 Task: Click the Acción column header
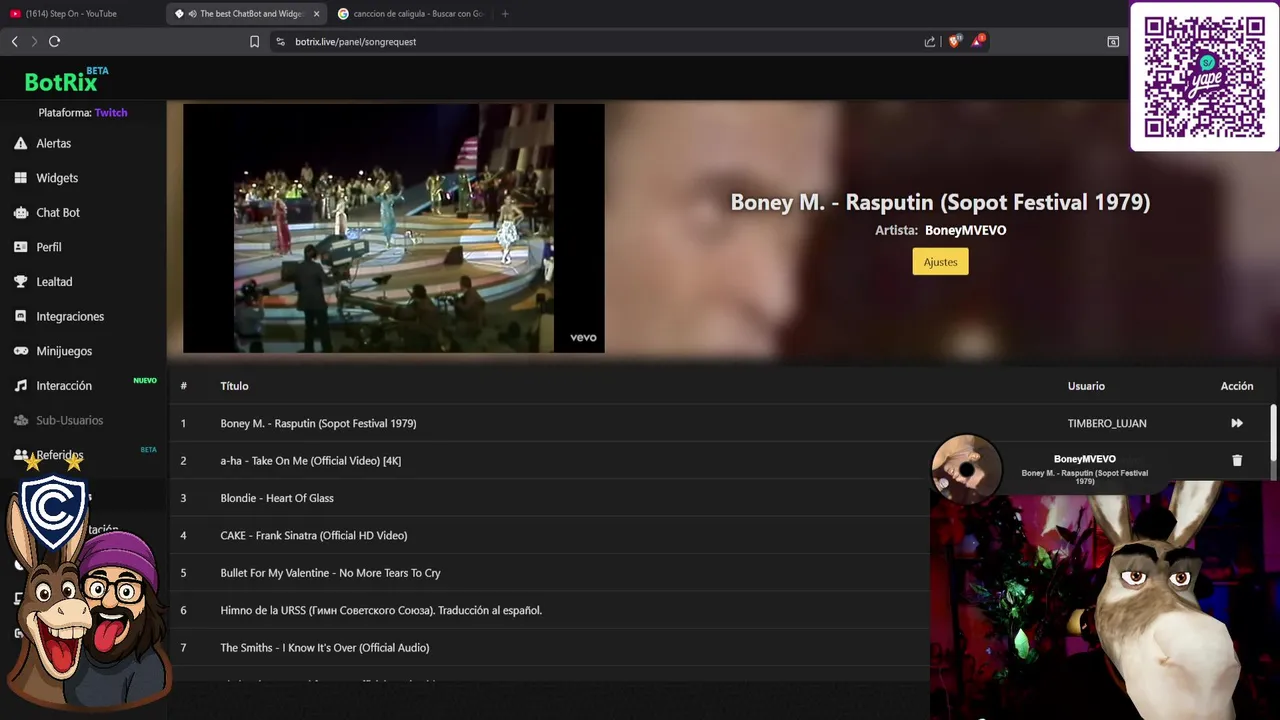(1237, 386)
